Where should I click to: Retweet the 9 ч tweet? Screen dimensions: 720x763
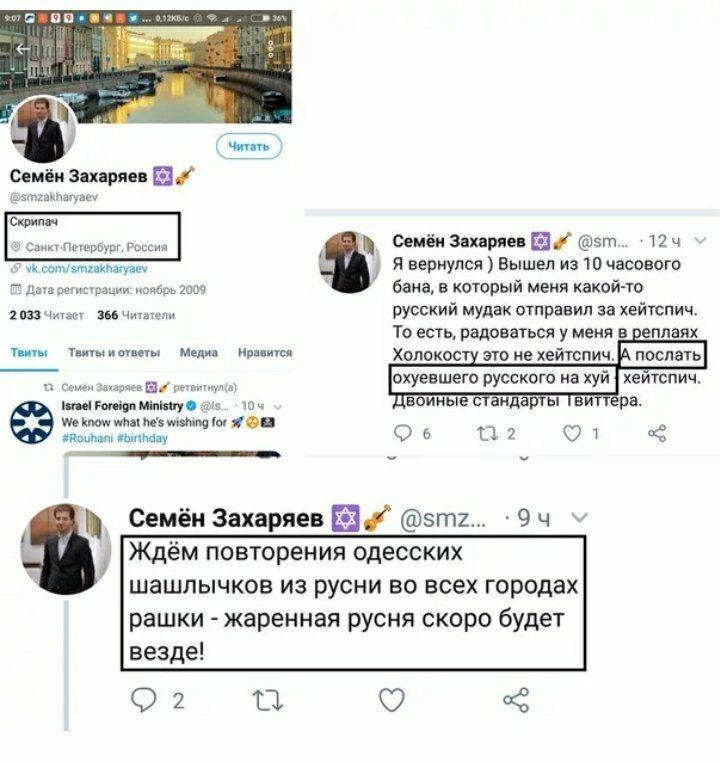(268, 700)
